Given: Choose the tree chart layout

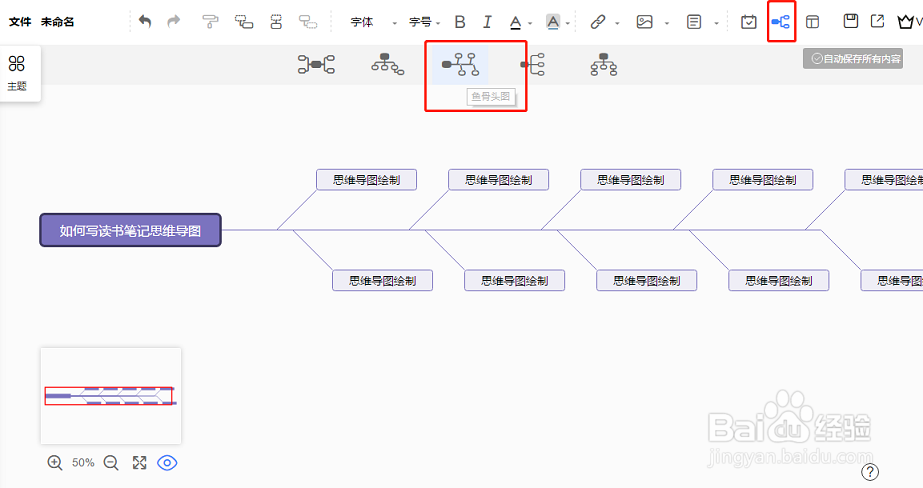Looking at the screenshot, I should 604,64.
